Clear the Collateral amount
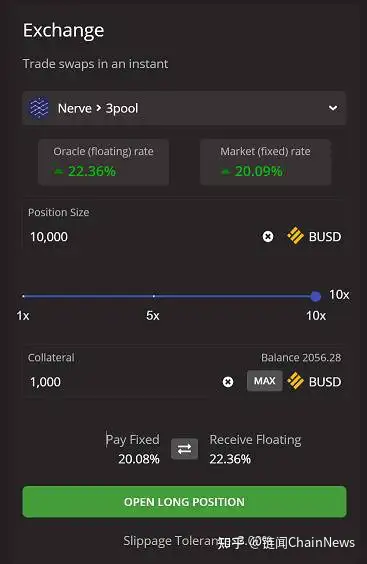 228,382
